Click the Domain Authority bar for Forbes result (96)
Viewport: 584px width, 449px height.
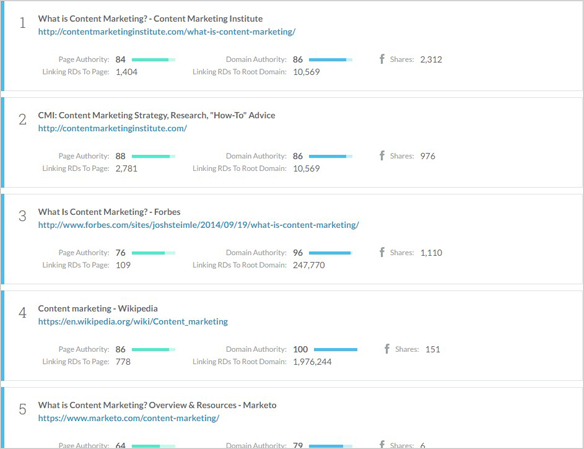330,253
